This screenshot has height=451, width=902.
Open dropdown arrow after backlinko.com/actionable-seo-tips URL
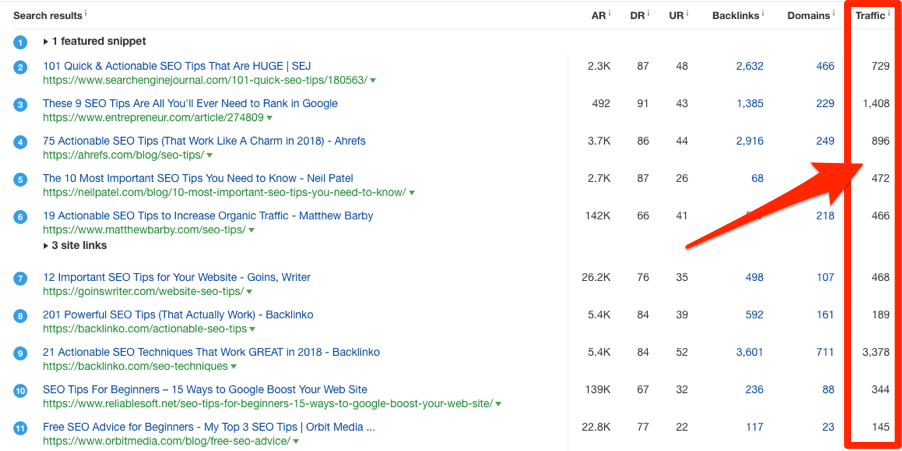pos(253,329)
